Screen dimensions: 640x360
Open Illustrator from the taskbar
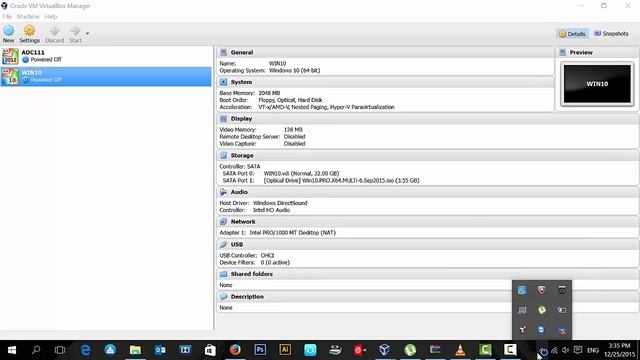(x=285, y=350)
